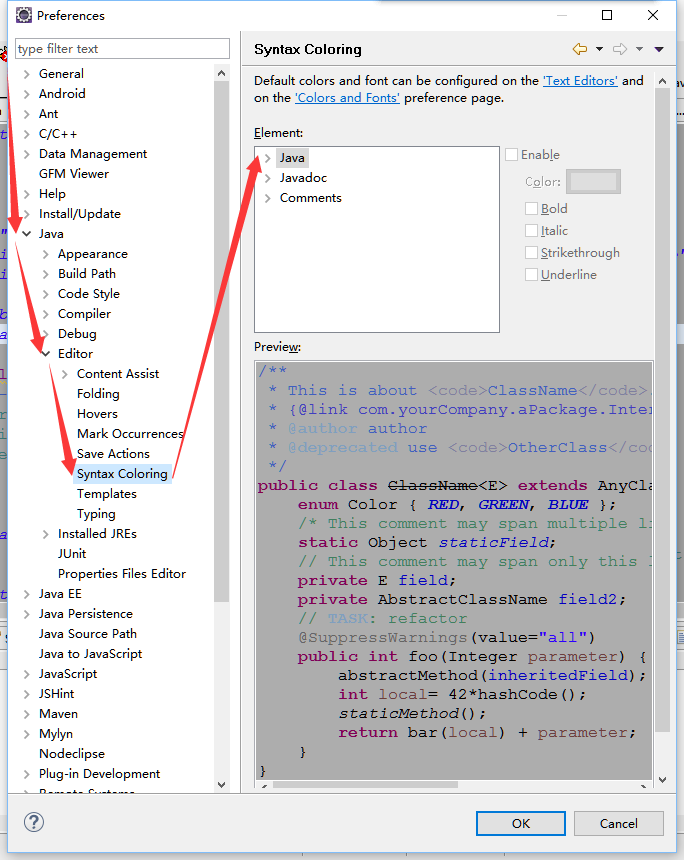This screenshot has height=860, width=684.
Task: Expand the Content Assist node
Action: pos(65,374)
